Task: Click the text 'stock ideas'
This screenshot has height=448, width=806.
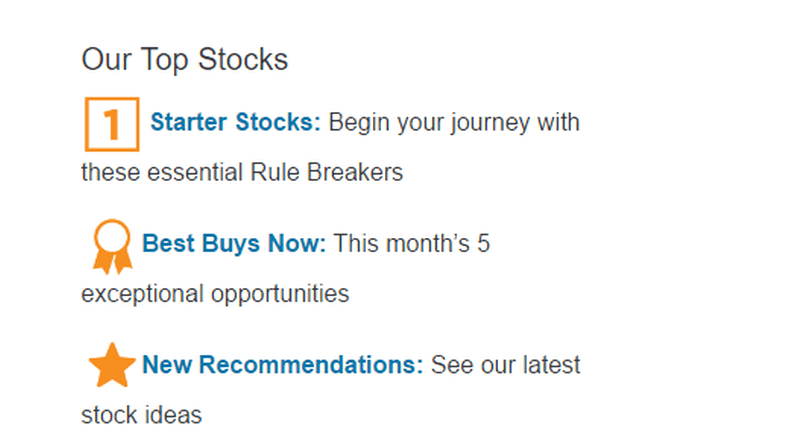Action: [x=141, y=415]
